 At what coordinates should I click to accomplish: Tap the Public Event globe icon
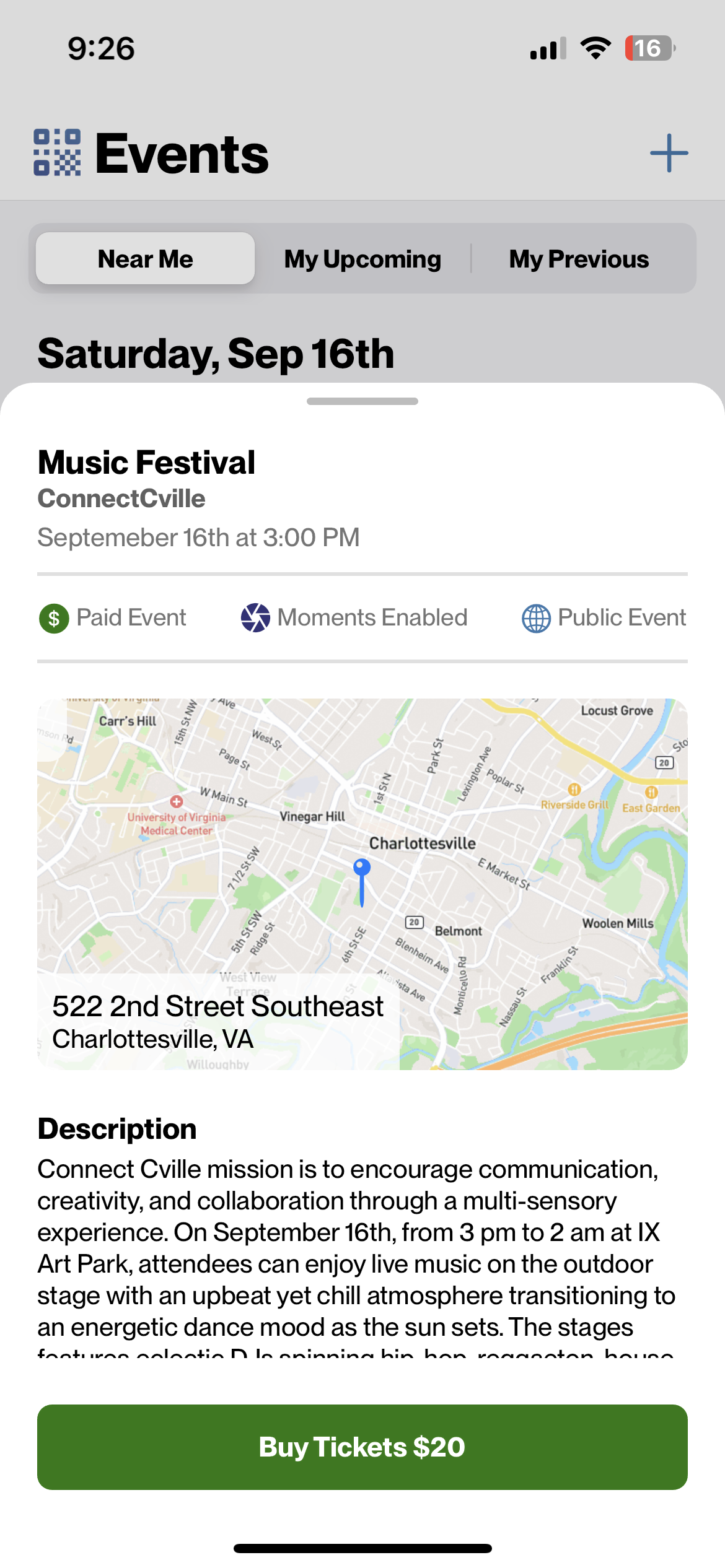(x=536, y=618)
